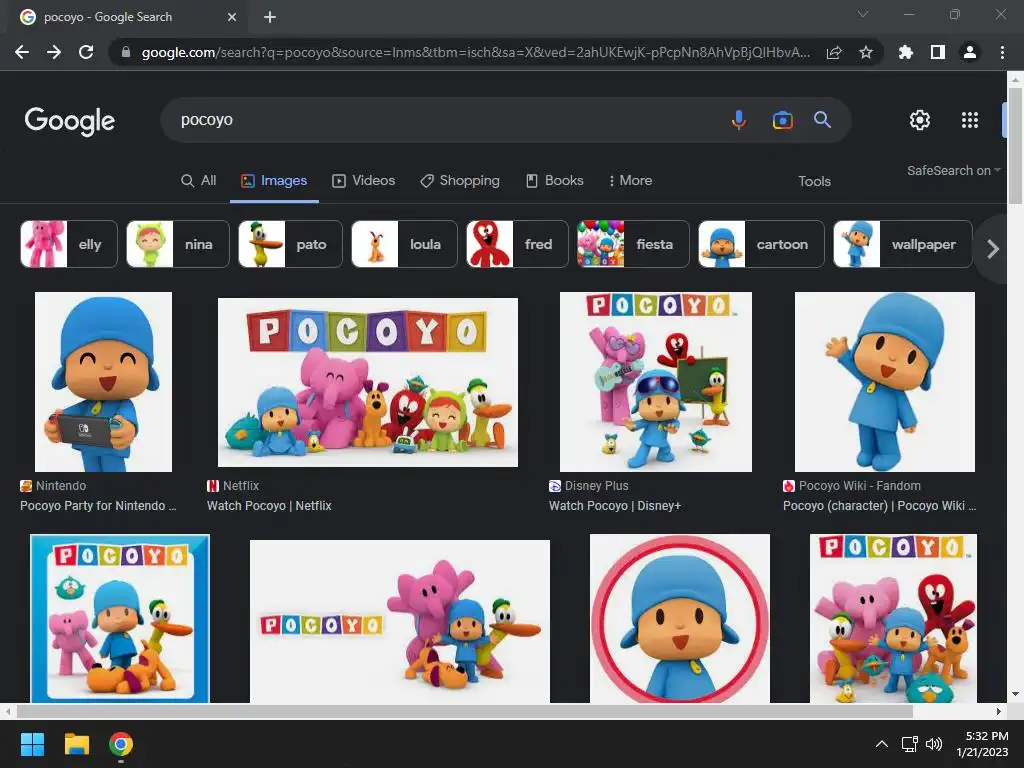Click the Chrome taskbar icon

coord(121,744)
